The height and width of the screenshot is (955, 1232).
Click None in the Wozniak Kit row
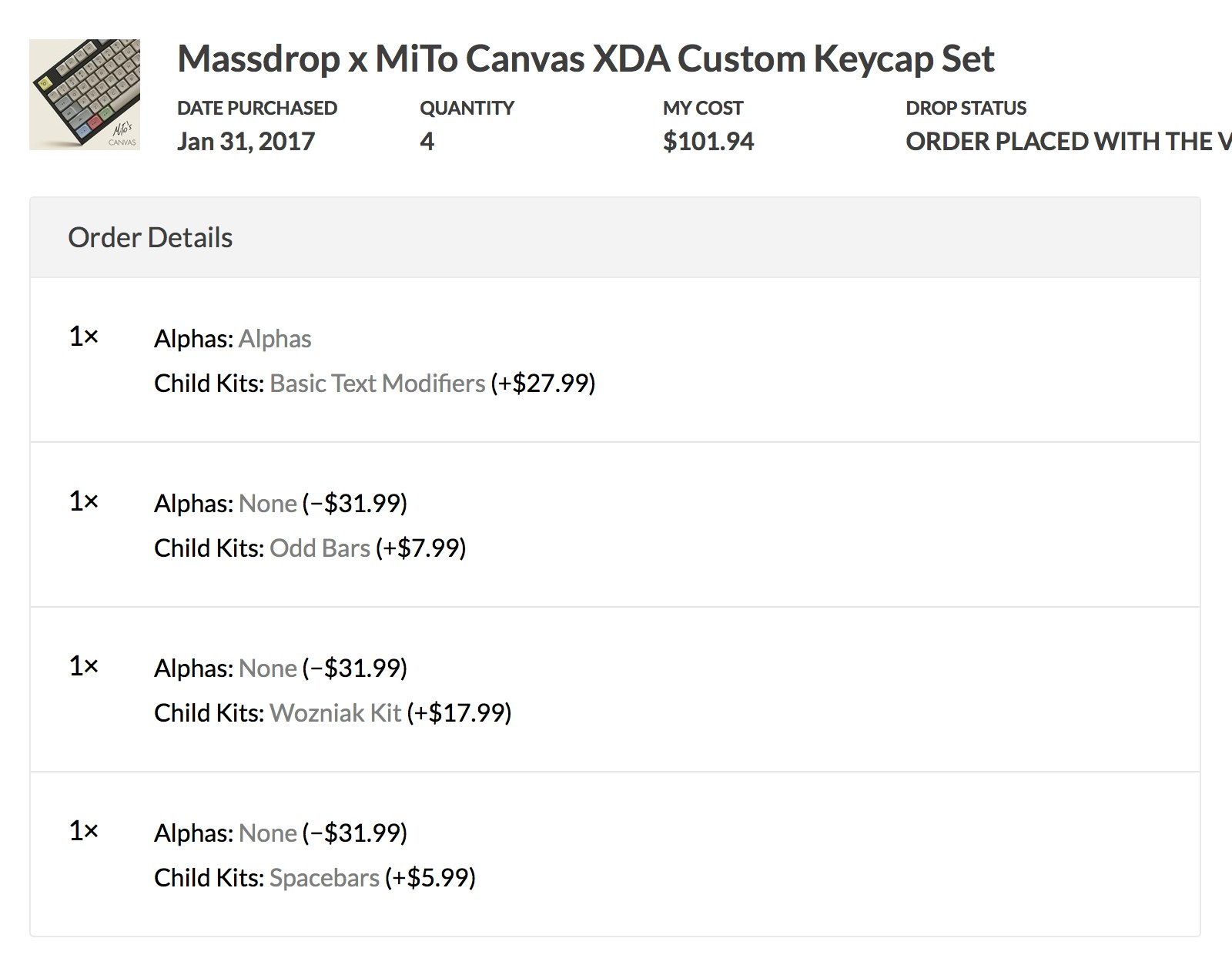click(268, 668)
